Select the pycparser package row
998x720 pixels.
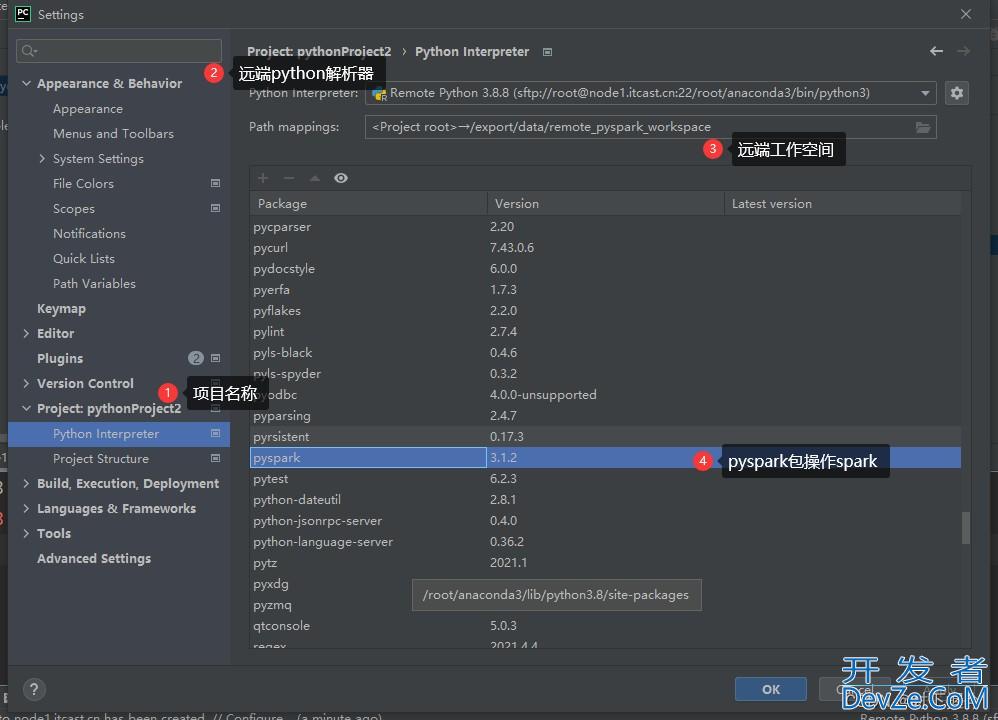(x=605, y=227)
